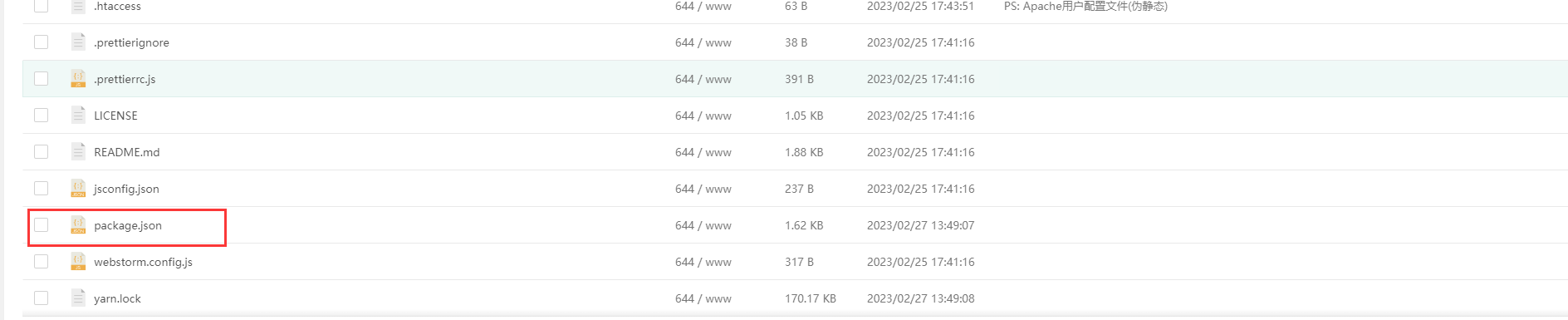Screen dimensions: 1568x320
Task: Check the box next to yarn.lock
Action: (x=42, y=298)
